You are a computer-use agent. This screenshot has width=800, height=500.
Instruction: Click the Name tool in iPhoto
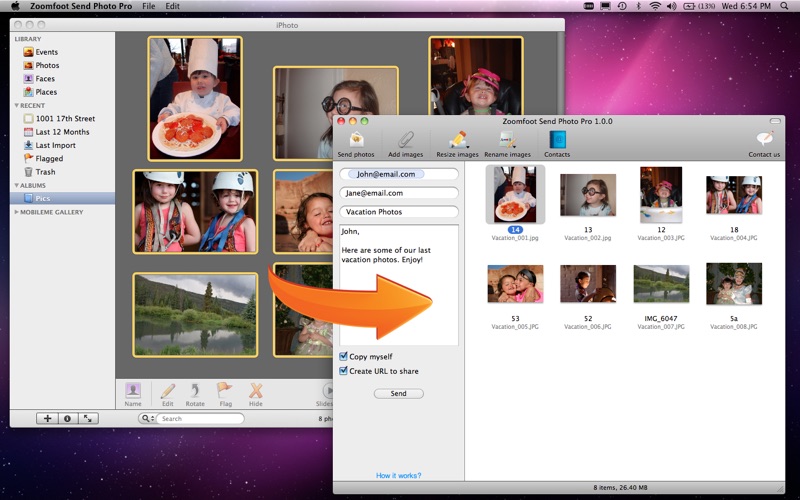[x=133, y=394]
